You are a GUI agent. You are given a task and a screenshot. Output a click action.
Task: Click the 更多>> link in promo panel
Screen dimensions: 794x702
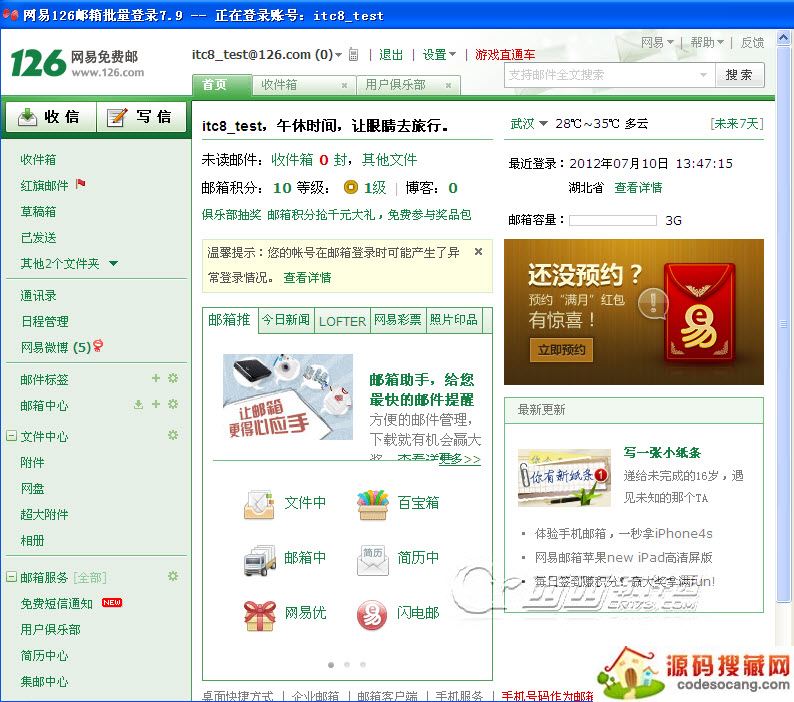460,459
